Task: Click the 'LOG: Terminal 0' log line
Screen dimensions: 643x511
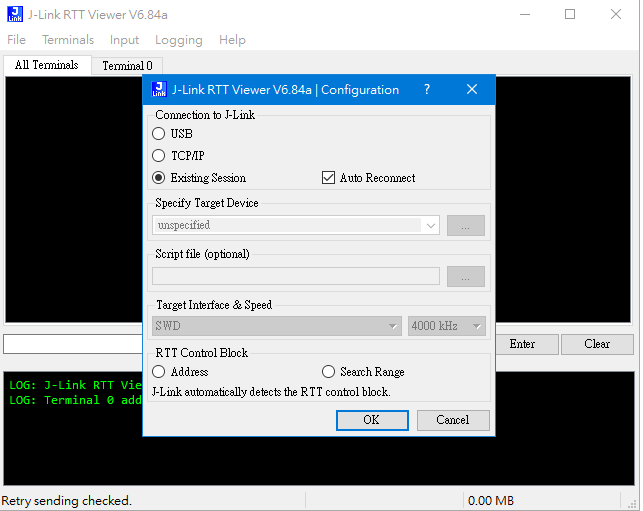Action: [75, 400]
